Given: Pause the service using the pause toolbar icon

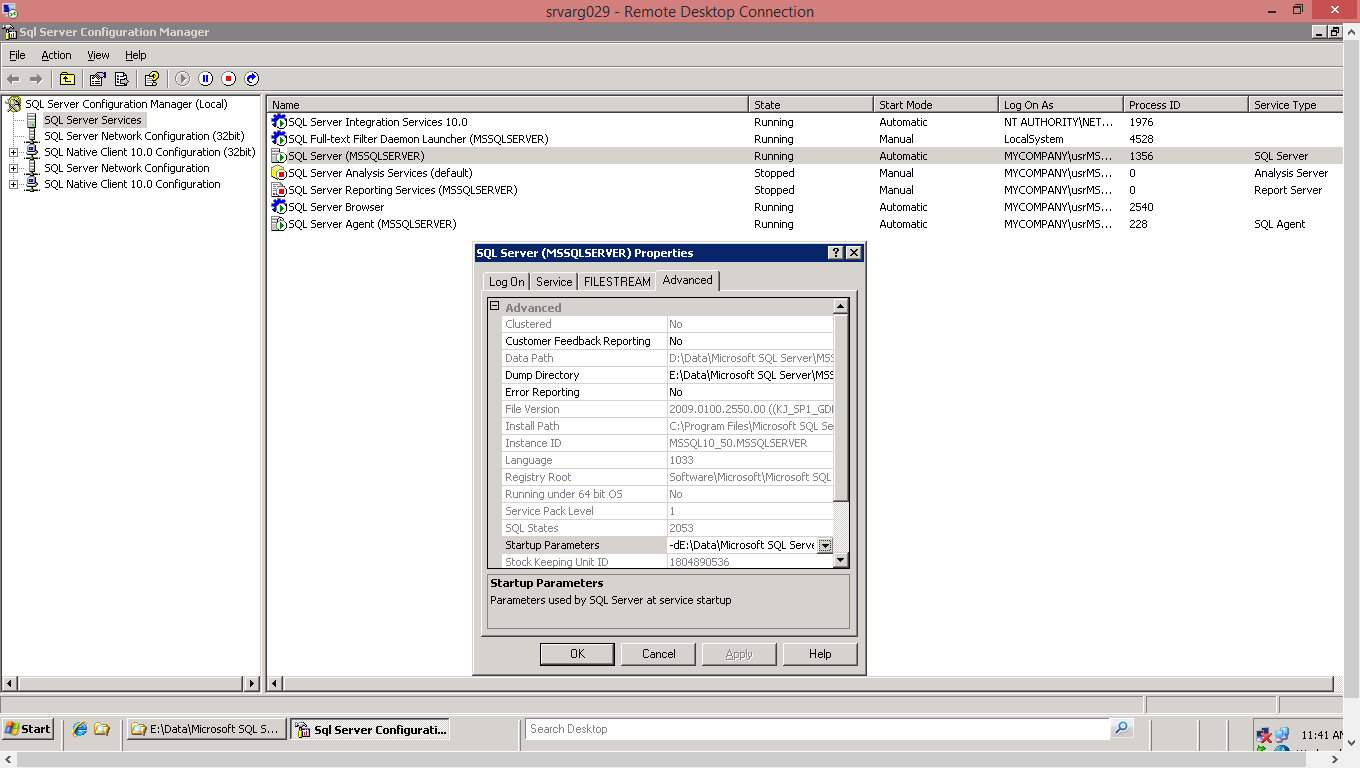Looking at the screenshot, I should (206, 78).
